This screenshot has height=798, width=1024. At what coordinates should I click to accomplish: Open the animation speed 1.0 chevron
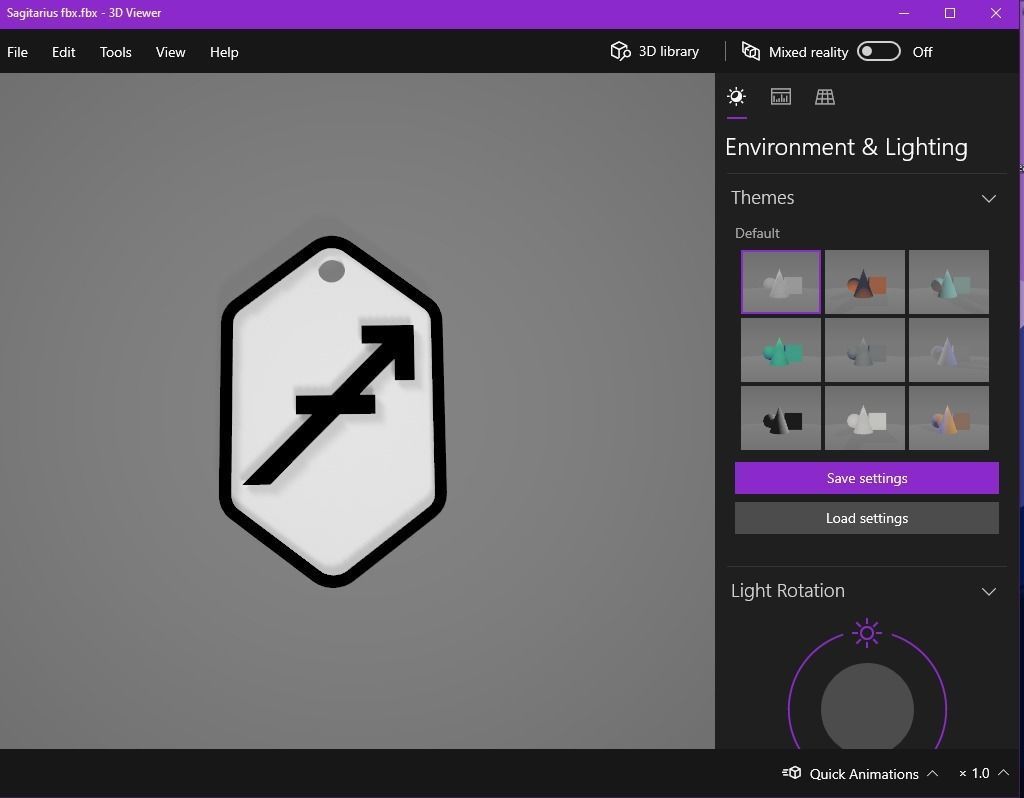[x=1003, y=773]
